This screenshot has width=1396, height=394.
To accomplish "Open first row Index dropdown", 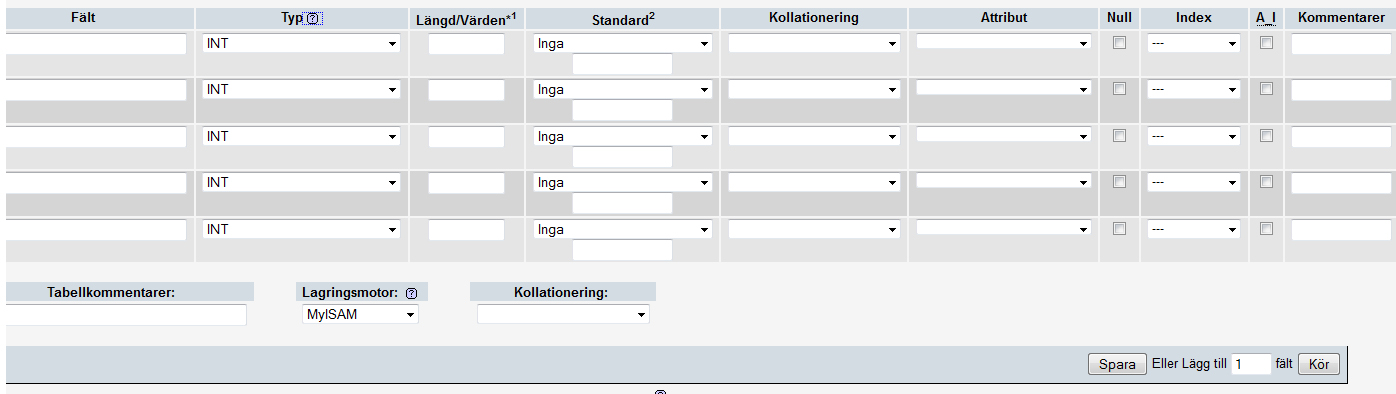I will (1194, 44).
